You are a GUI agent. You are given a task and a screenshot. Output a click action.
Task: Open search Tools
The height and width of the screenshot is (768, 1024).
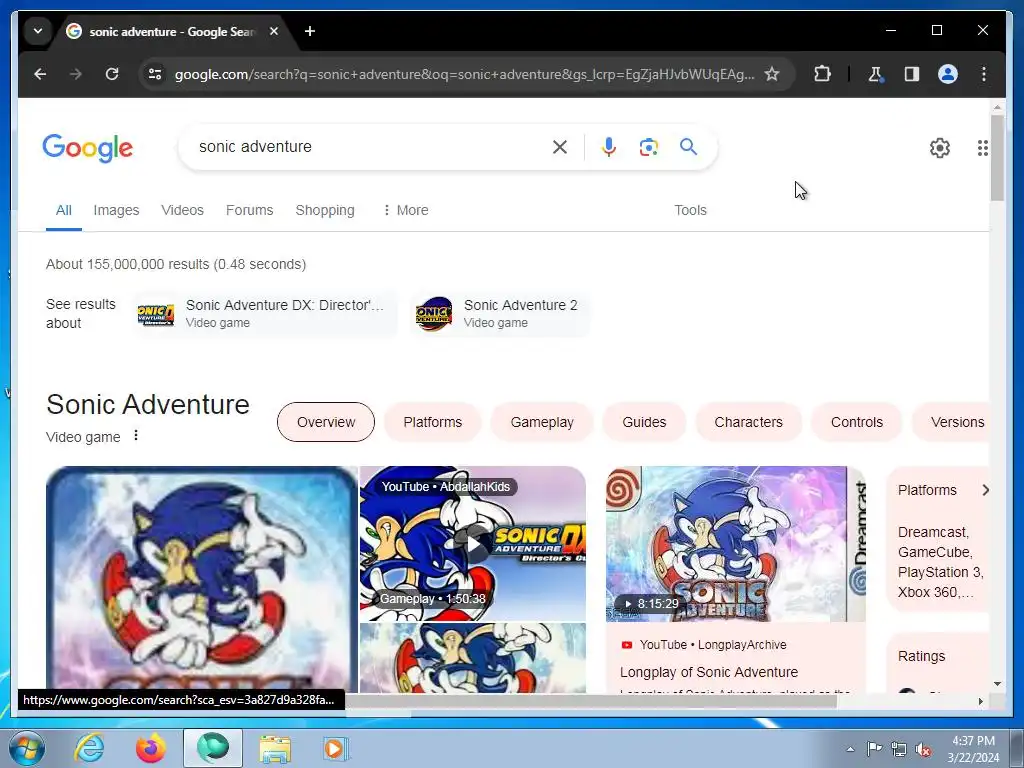pos(690,210)
